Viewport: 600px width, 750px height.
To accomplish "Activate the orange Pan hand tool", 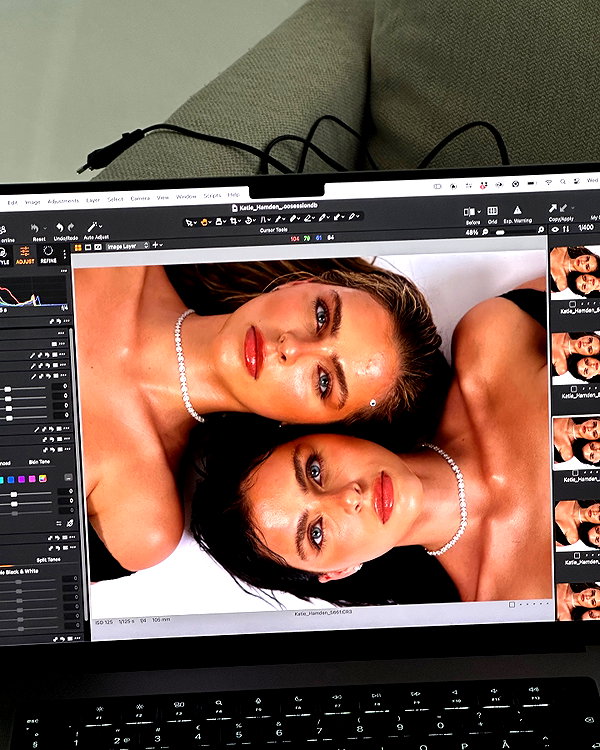I will point(204,222).
